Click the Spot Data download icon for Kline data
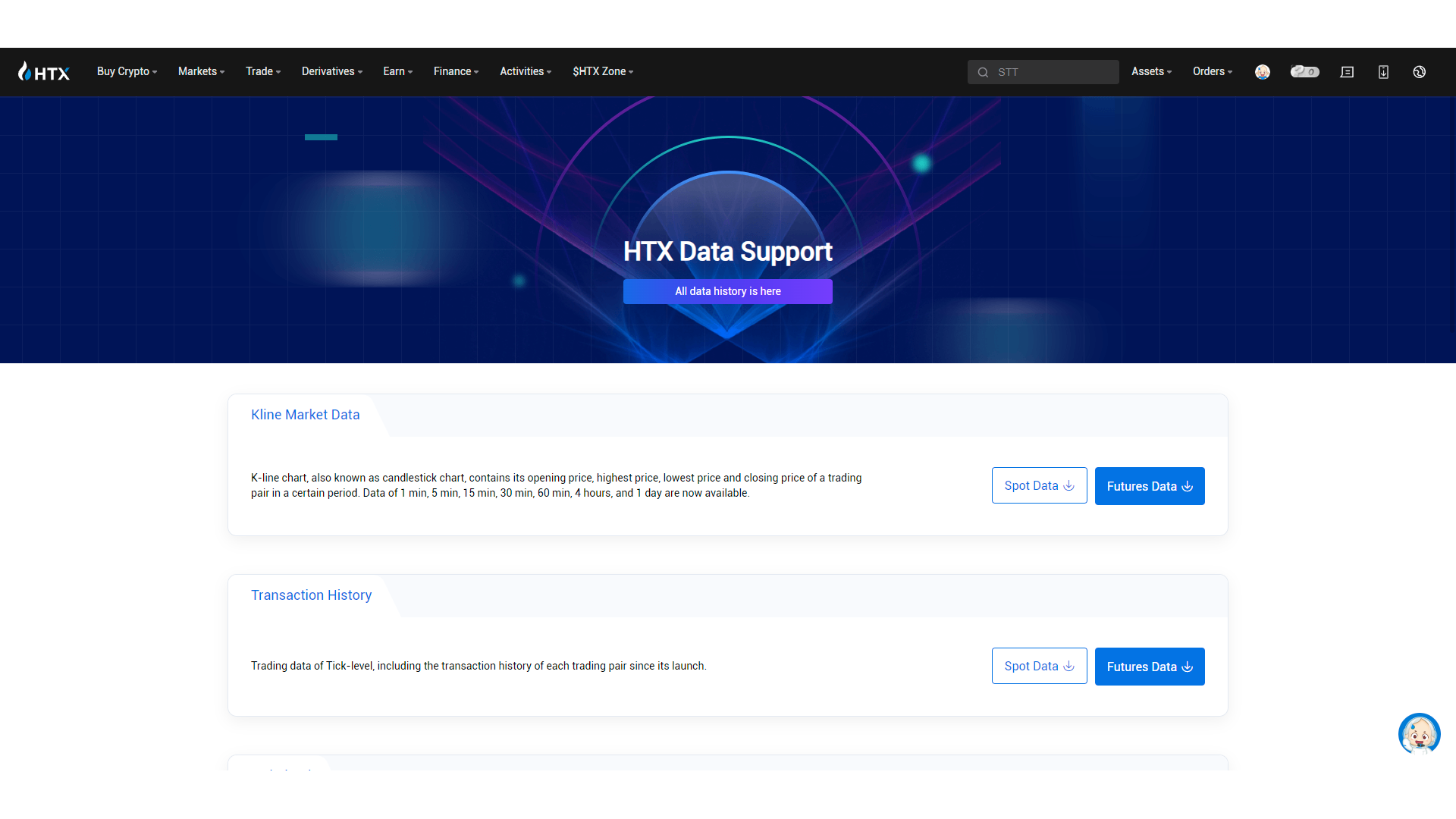The width and height of the screenshot is (1456, 819). click(1068, 485)
